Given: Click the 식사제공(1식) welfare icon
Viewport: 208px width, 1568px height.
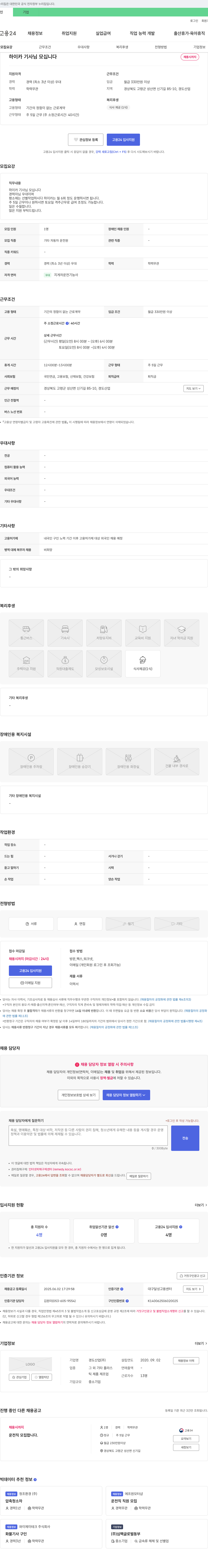Looking at the screenshot, I should coord(143,664).
